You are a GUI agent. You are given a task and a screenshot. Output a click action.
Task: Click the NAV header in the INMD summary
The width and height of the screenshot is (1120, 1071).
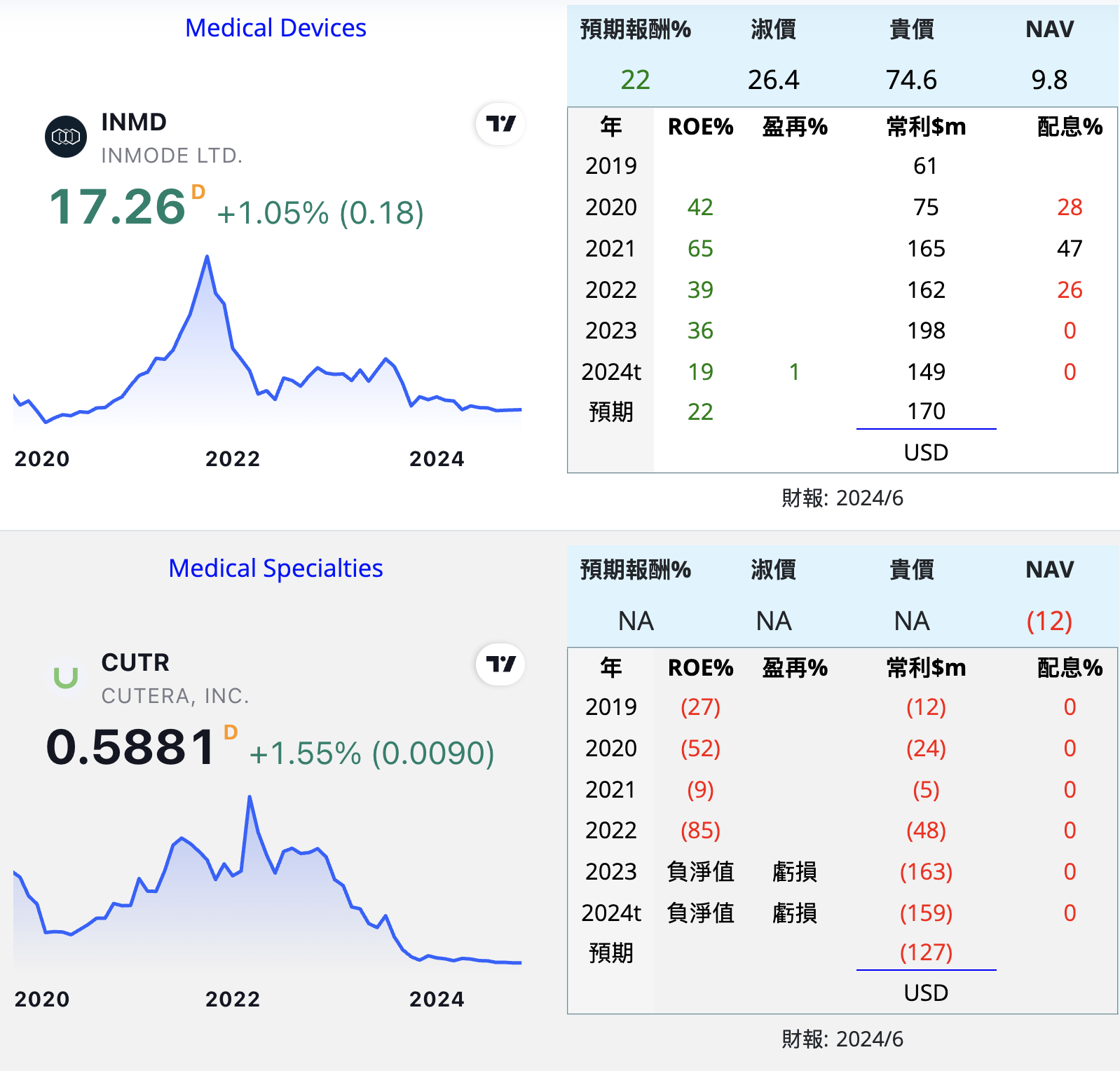pyautogui.click(x=1050, y=29)
